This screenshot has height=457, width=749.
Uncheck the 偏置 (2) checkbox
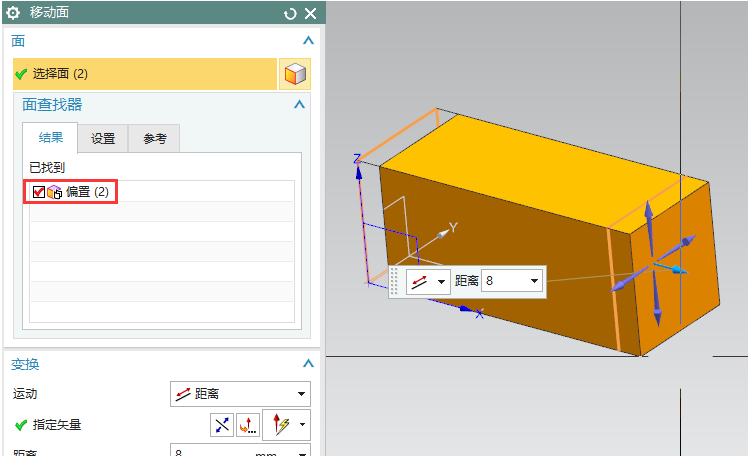coord(39,192)
